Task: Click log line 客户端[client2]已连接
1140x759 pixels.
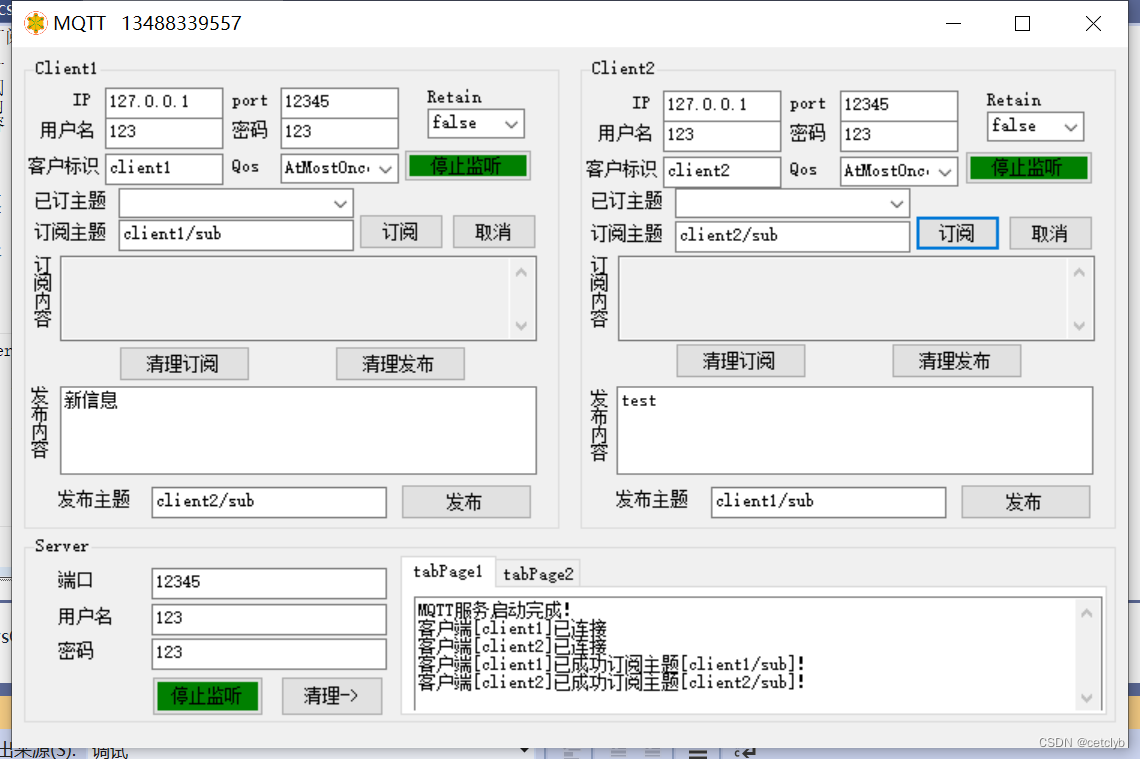Action: point(512,646)
